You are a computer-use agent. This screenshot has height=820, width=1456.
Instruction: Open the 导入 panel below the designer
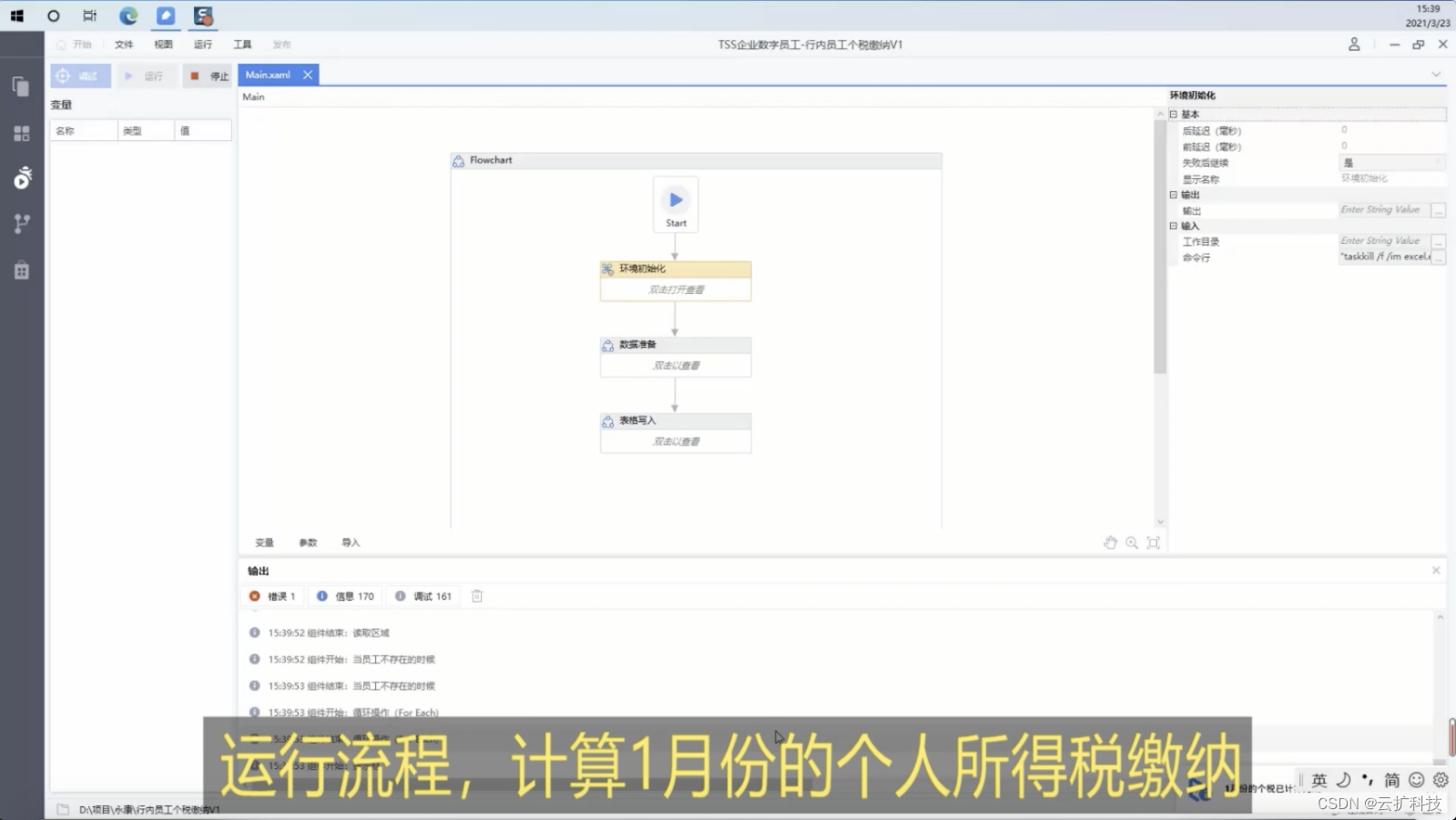pyautogui.click(x=351, y=542)
